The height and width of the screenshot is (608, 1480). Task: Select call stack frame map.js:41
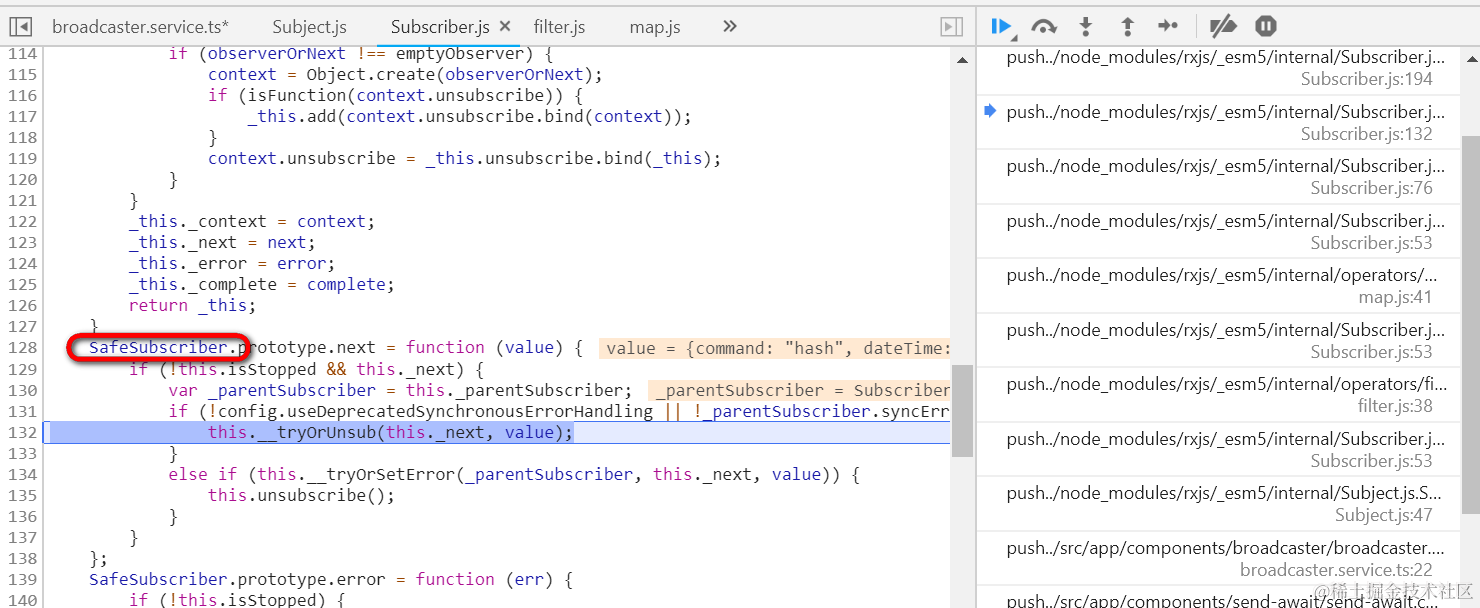click(1218, 286)
